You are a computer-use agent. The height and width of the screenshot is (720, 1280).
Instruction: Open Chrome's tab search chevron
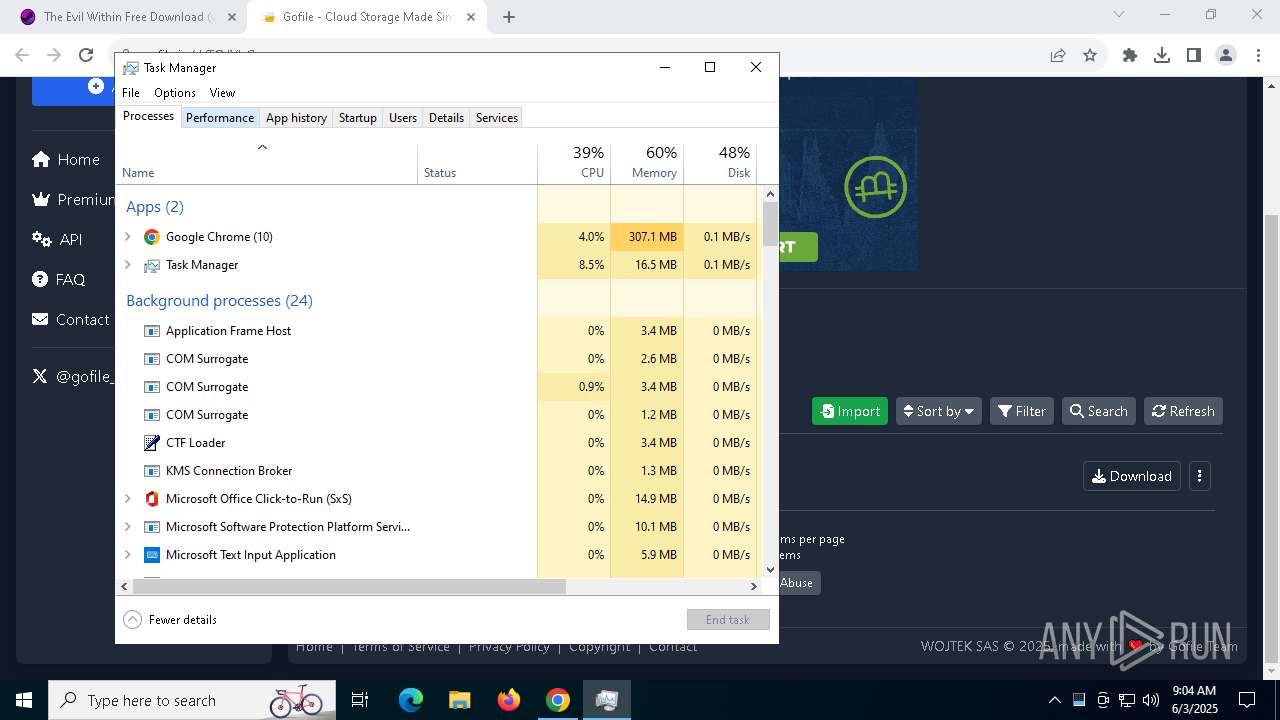(1119, 15)
